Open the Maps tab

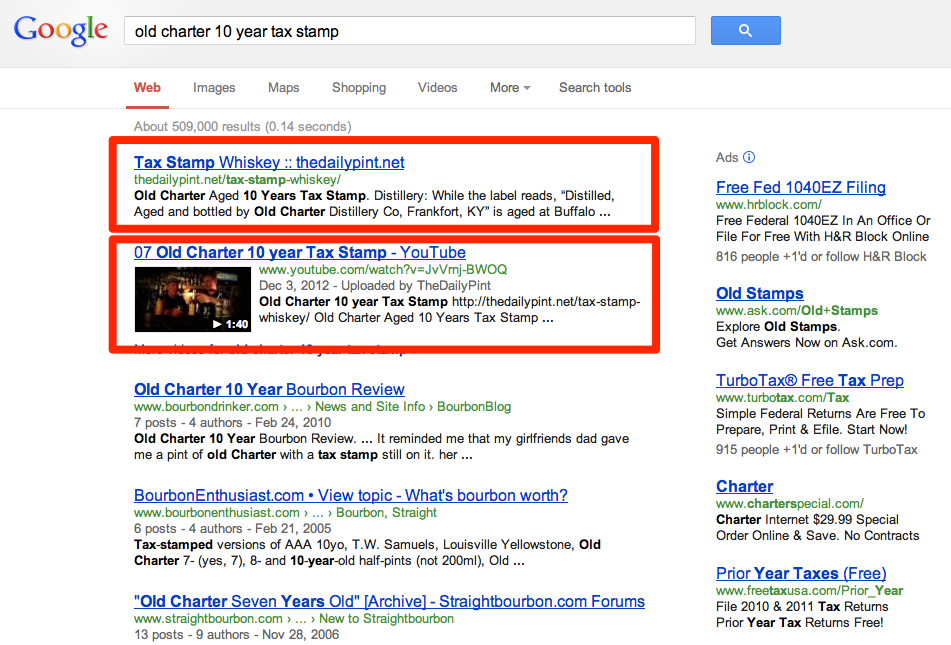pos(283,87)
